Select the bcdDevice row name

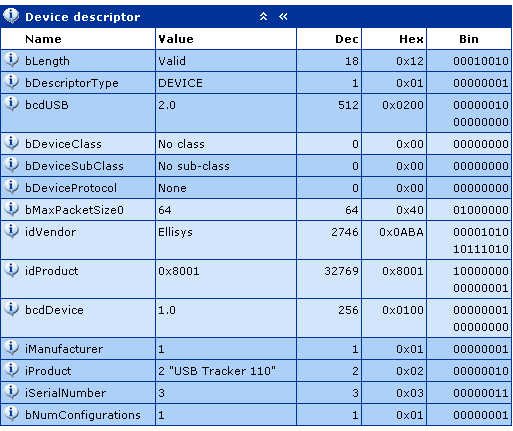point(54,310)
